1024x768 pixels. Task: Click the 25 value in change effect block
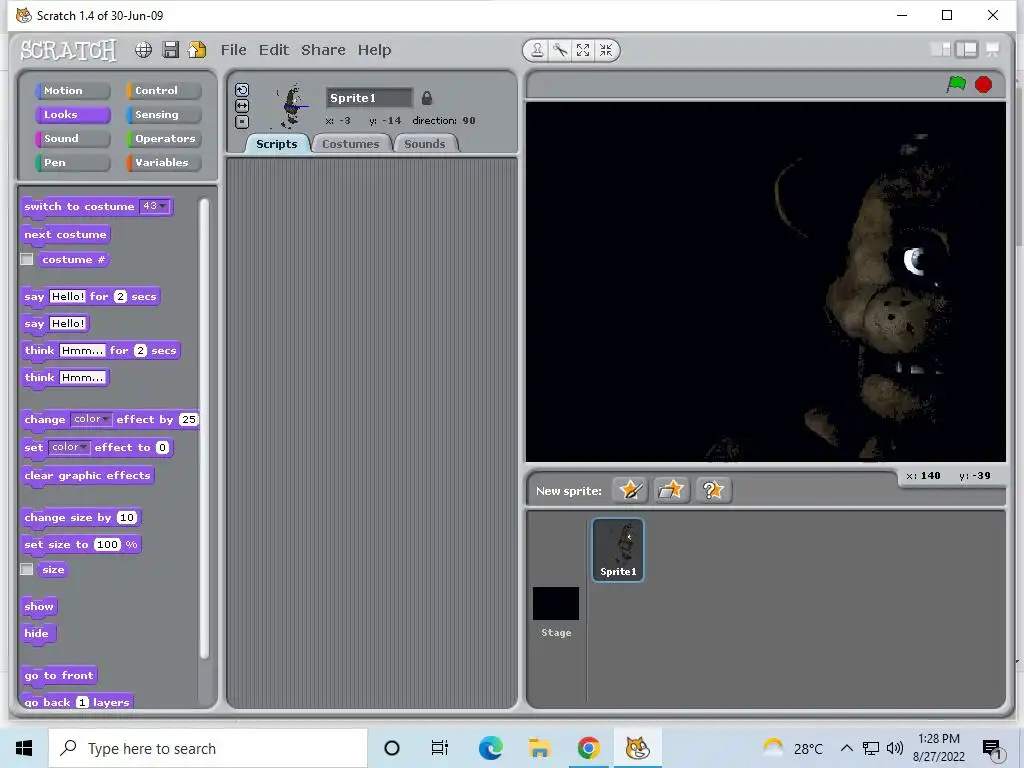[x=189, y=419]
